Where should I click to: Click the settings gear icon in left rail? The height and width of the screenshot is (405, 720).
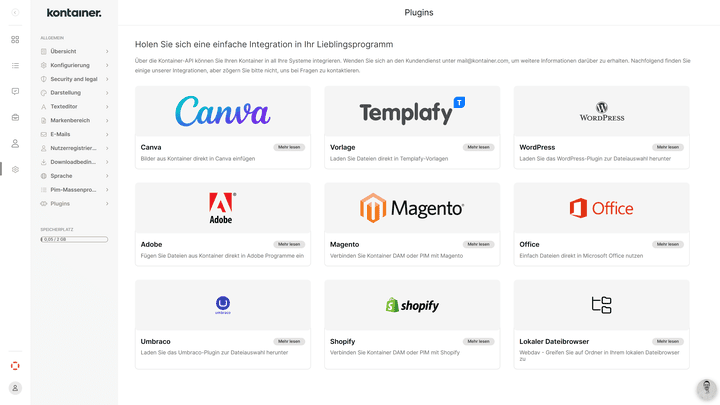[x=15, y=169]
